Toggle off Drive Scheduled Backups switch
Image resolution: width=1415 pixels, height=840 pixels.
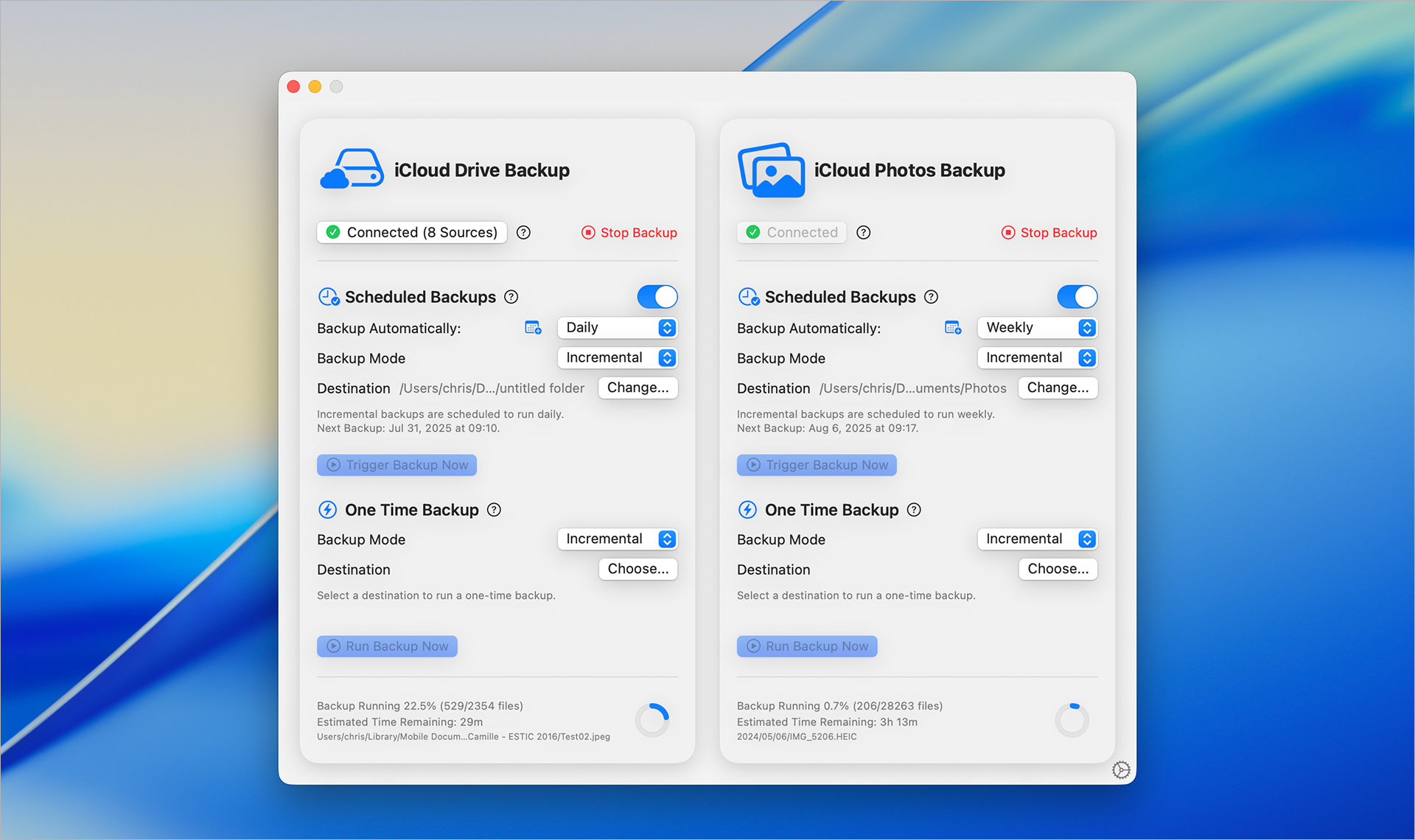pos(657,296)
